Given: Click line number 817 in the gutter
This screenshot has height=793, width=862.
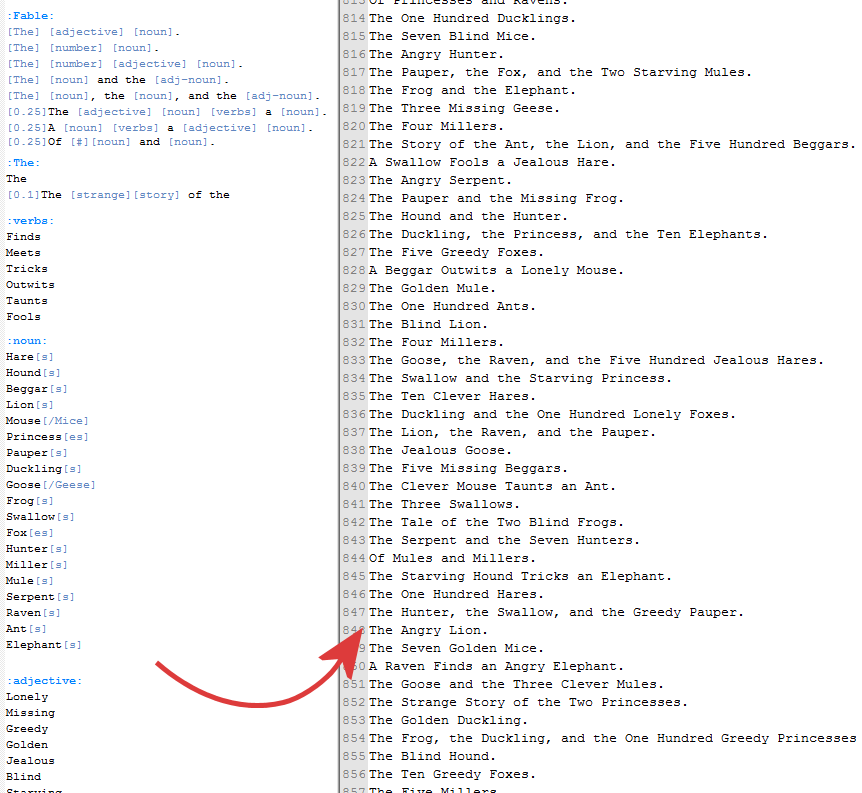Looking at the screenshot, I should 353,72.
